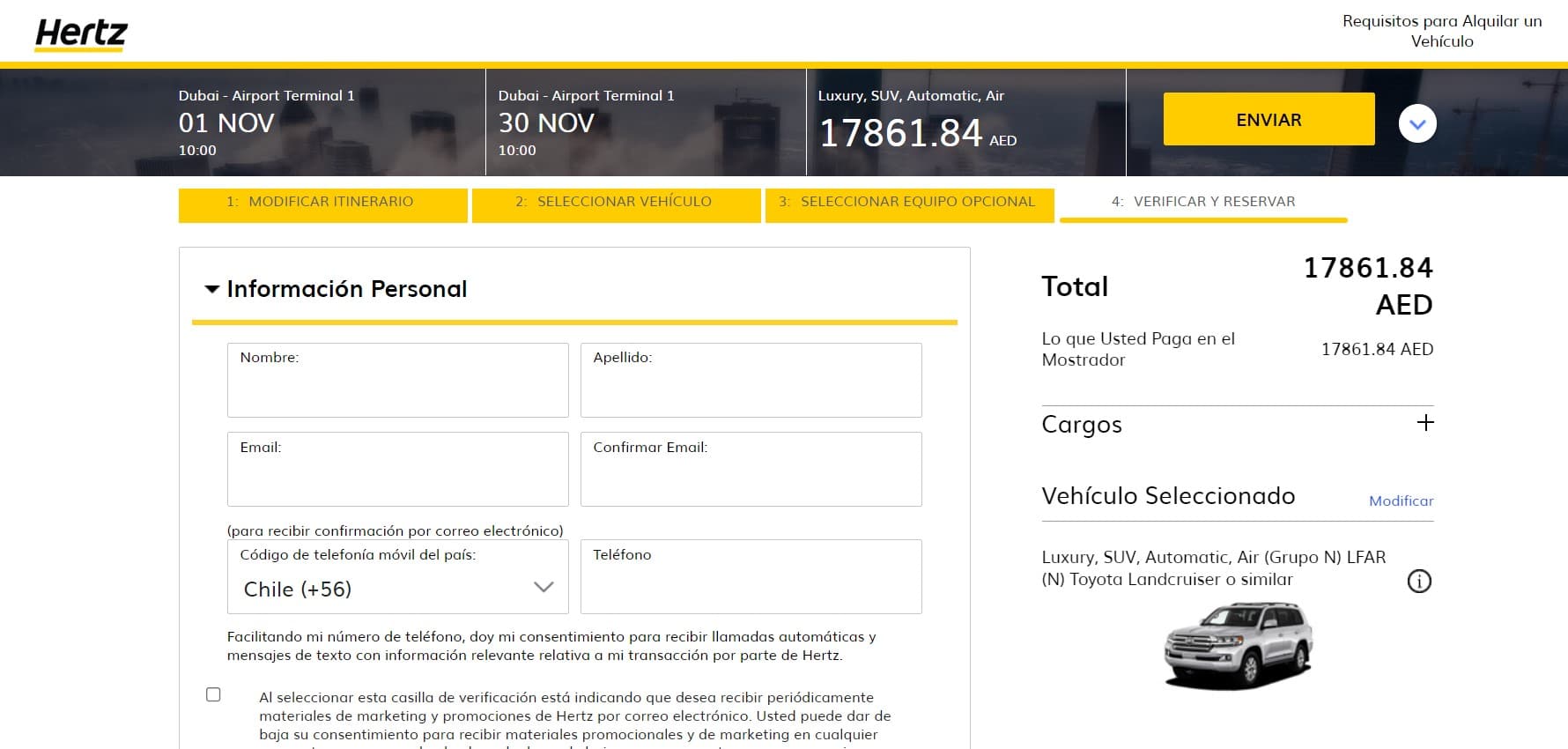Screen dimensions: 1568x749
Task: Click into the Email field
Action: point(398,469)
